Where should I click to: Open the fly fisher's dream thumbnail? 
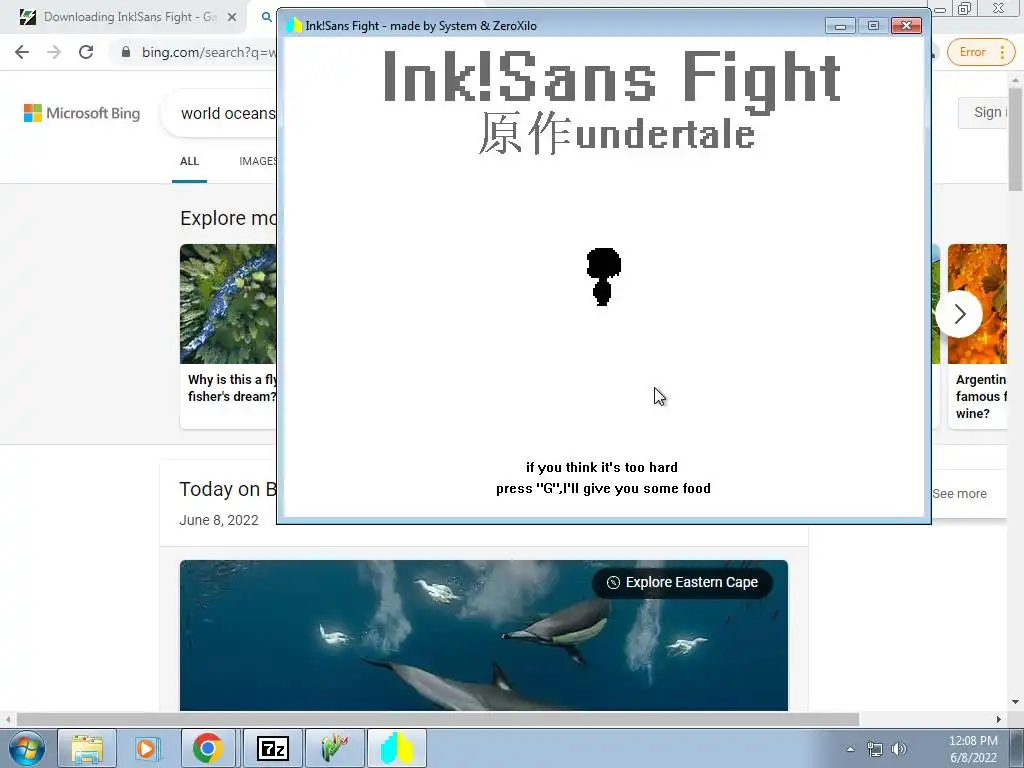coord(228,304)
